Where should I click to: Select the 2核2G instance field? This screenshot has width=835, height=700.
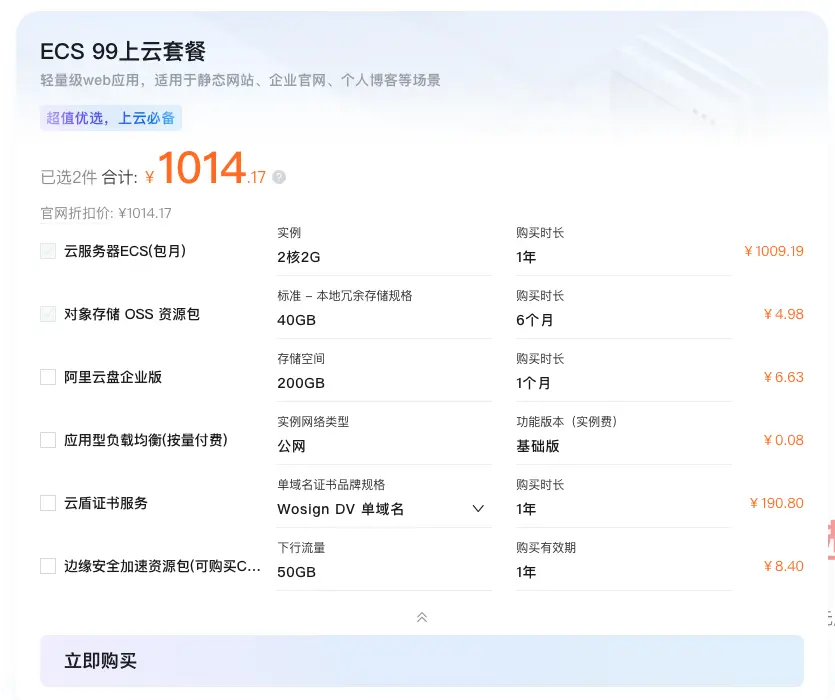[x=384, y=257]
